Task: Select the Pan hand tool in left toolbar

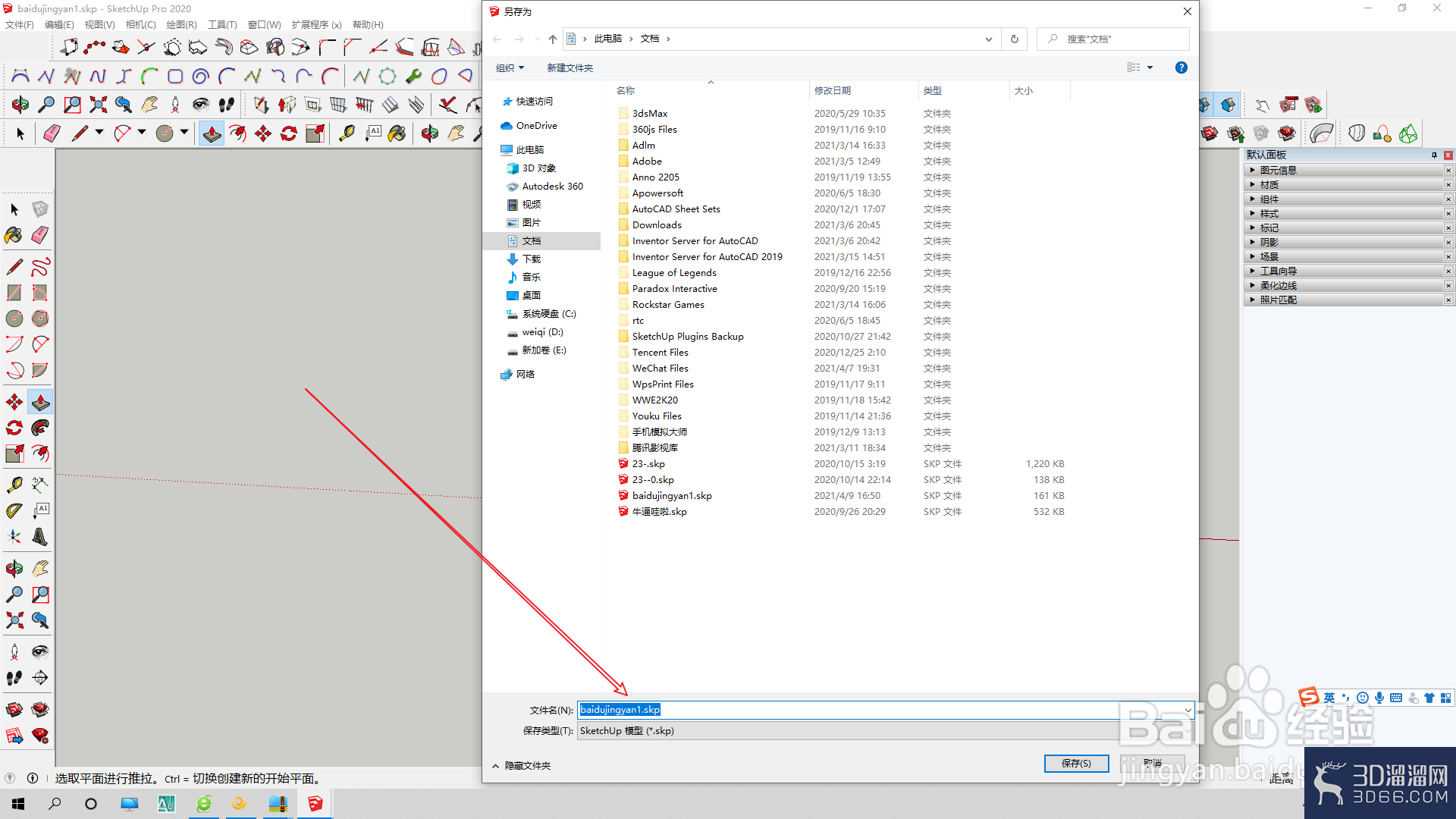Action: (x=40, y=568)
